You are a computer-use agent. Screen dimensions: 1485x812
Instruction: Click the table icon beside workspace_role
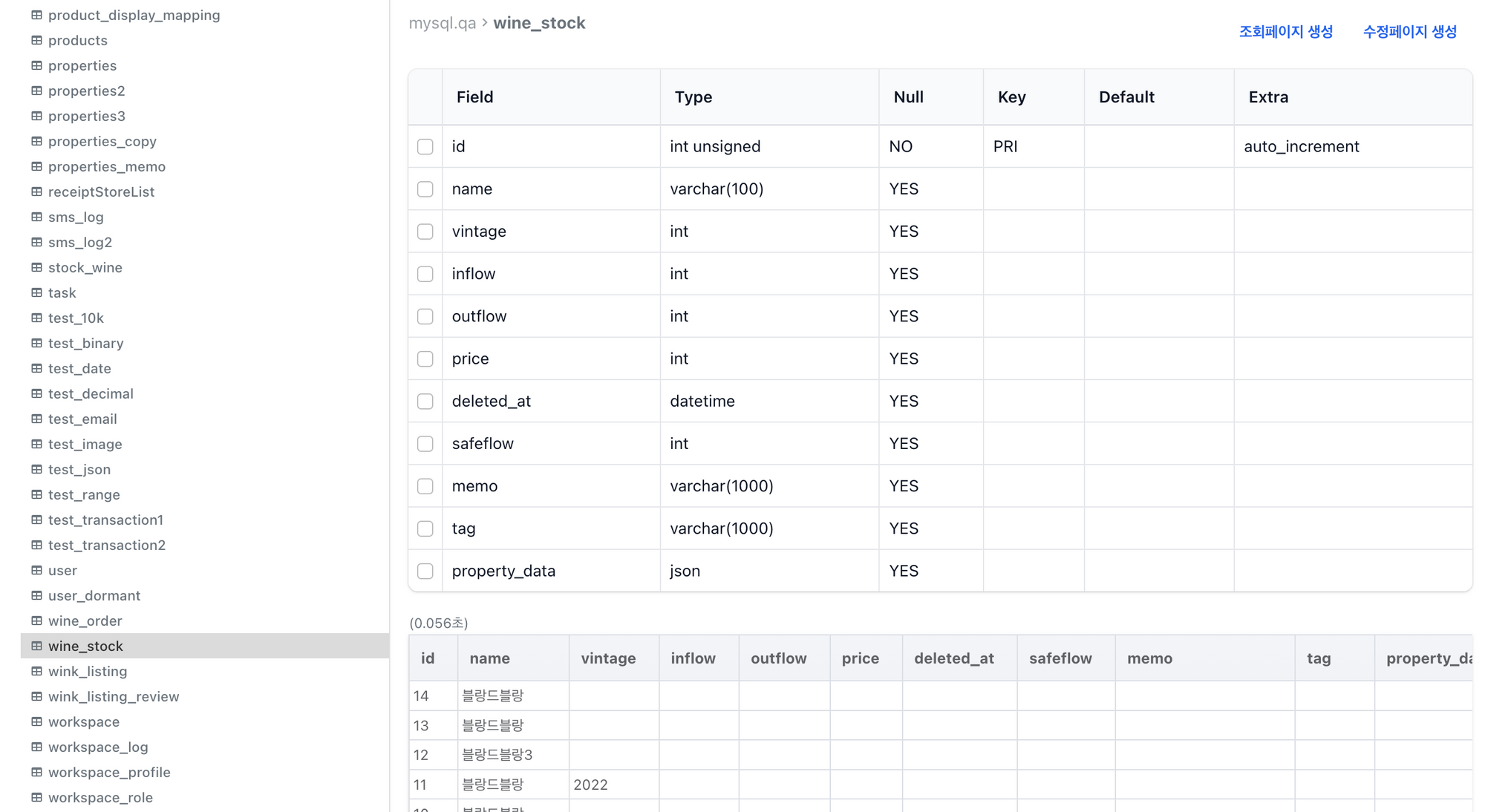tap(36, 797)
